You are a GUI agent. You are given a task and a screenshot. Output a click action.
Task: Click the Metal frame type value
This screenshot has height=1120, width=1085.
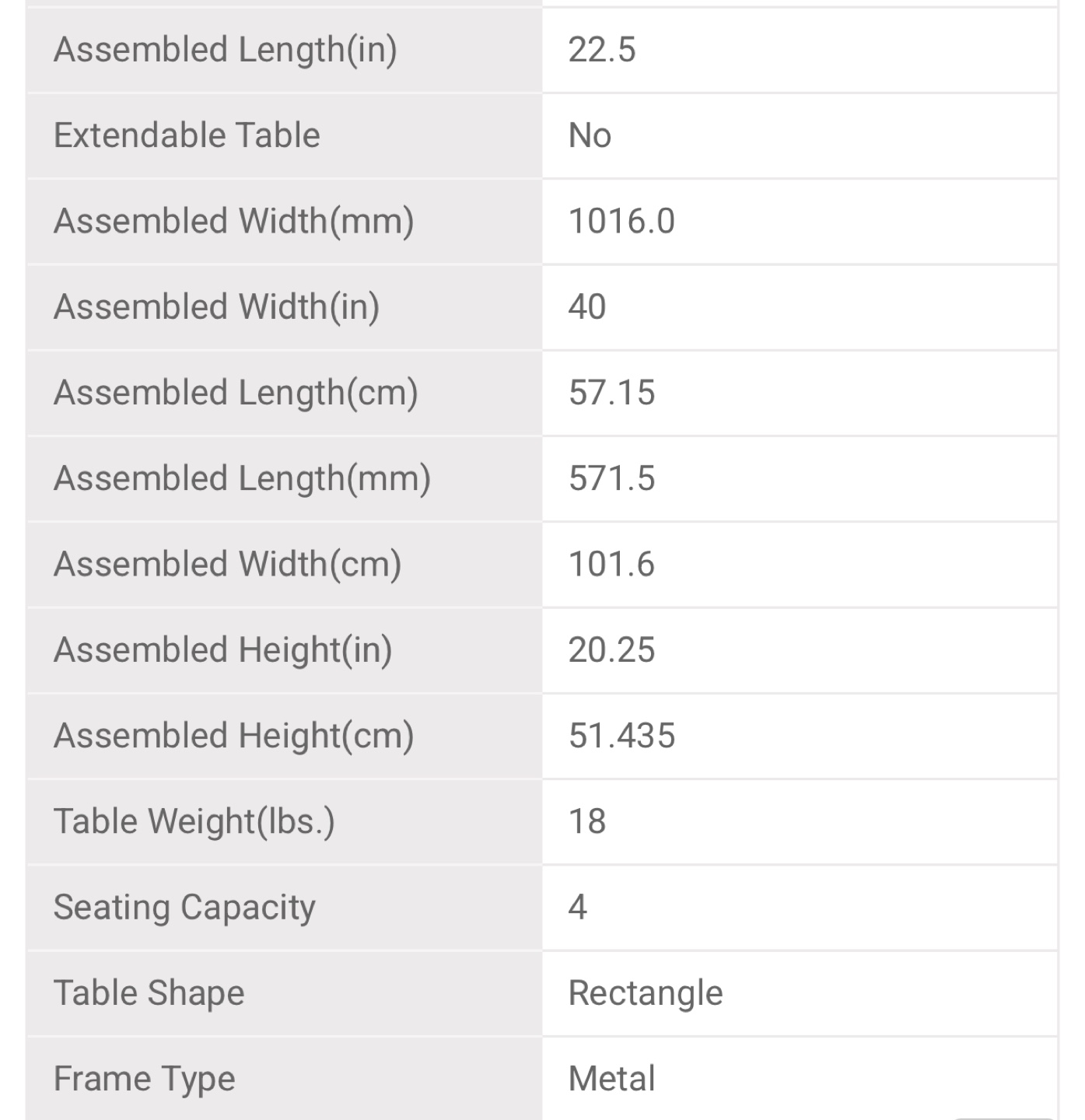[x=611, y=1080]
